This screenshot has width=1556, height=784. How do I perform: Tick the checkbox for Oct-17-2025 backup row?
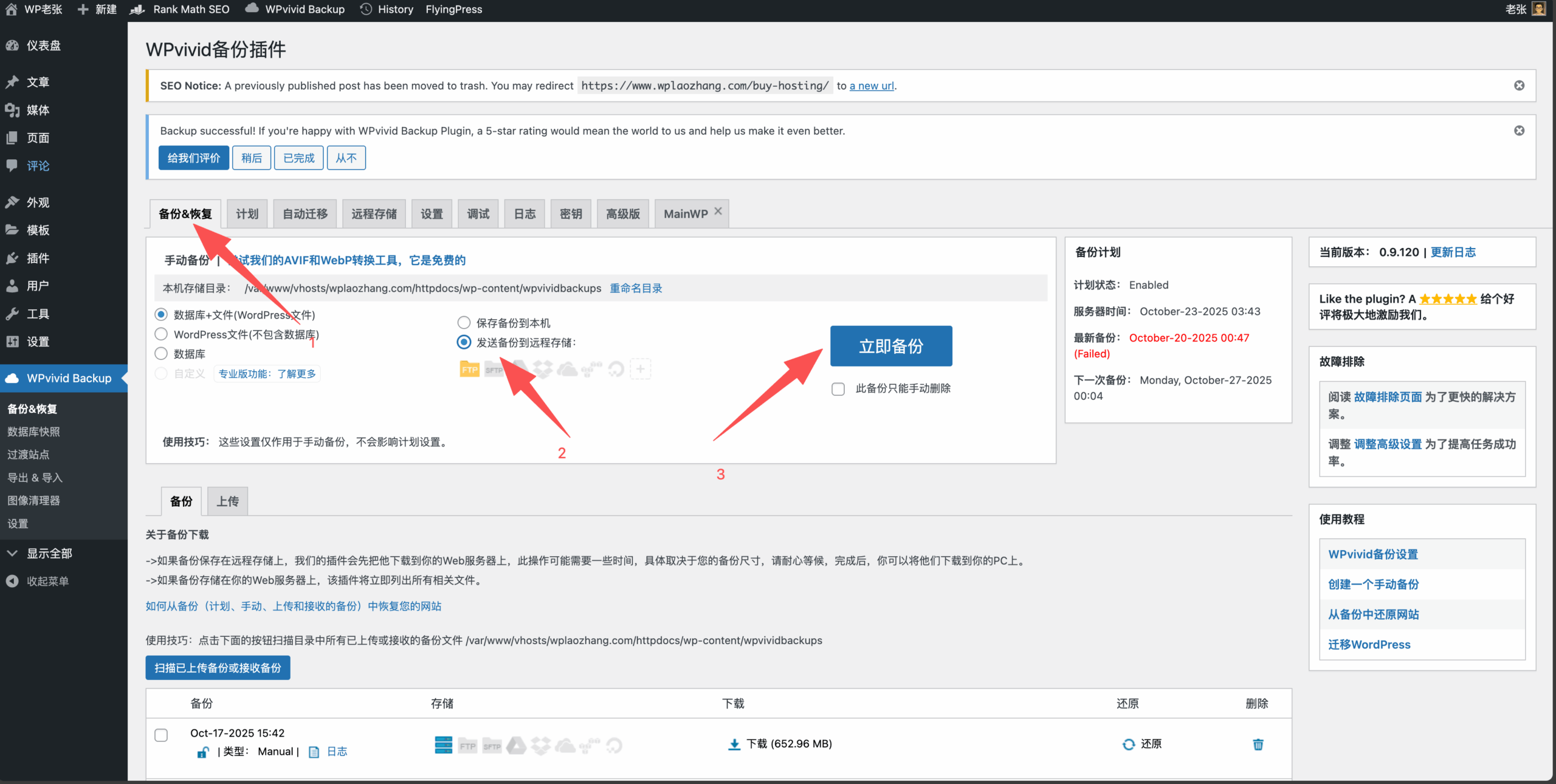point(161,735)
